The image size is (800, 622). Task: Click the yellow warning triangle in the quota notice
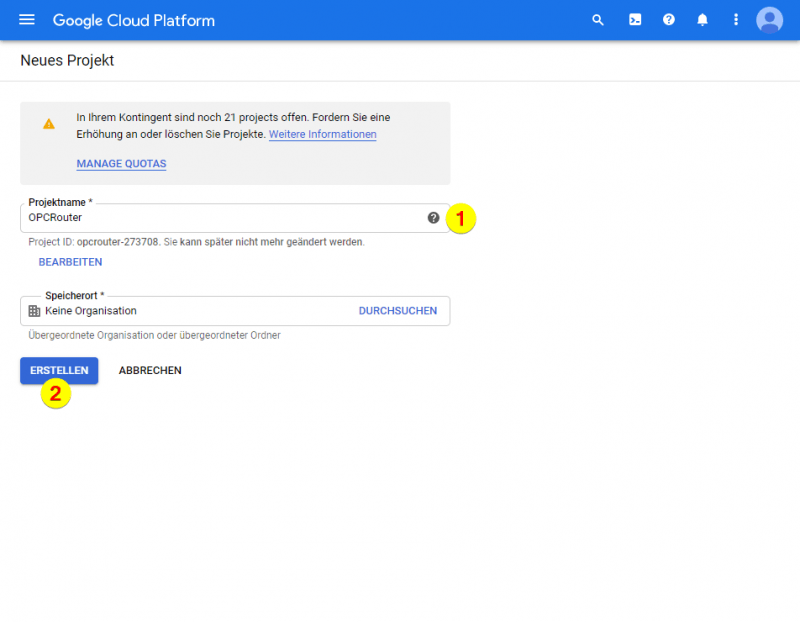[x=48, y=123]
